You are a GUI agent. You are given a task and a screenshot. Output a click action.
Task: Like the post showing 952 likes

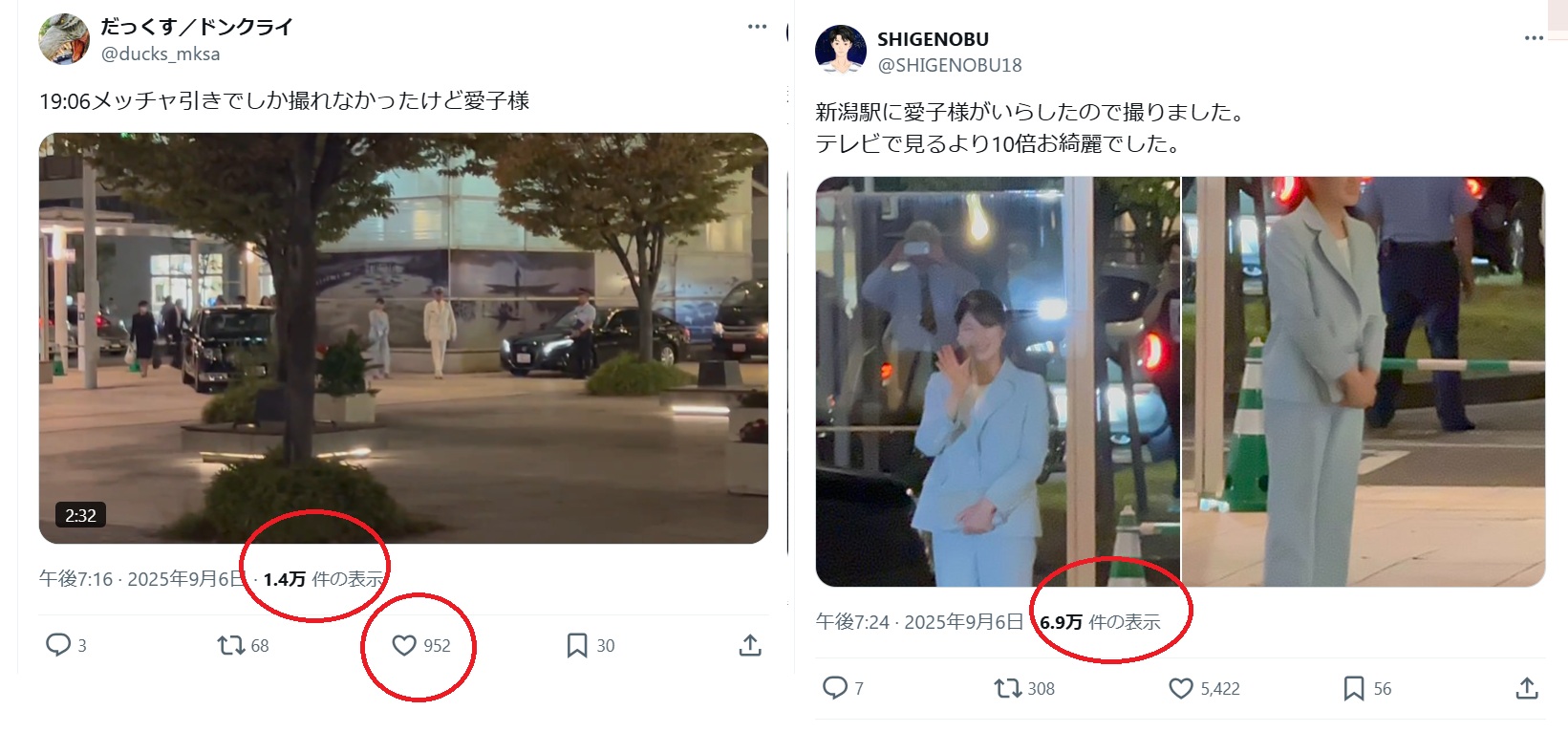click(x=404, y=646)
